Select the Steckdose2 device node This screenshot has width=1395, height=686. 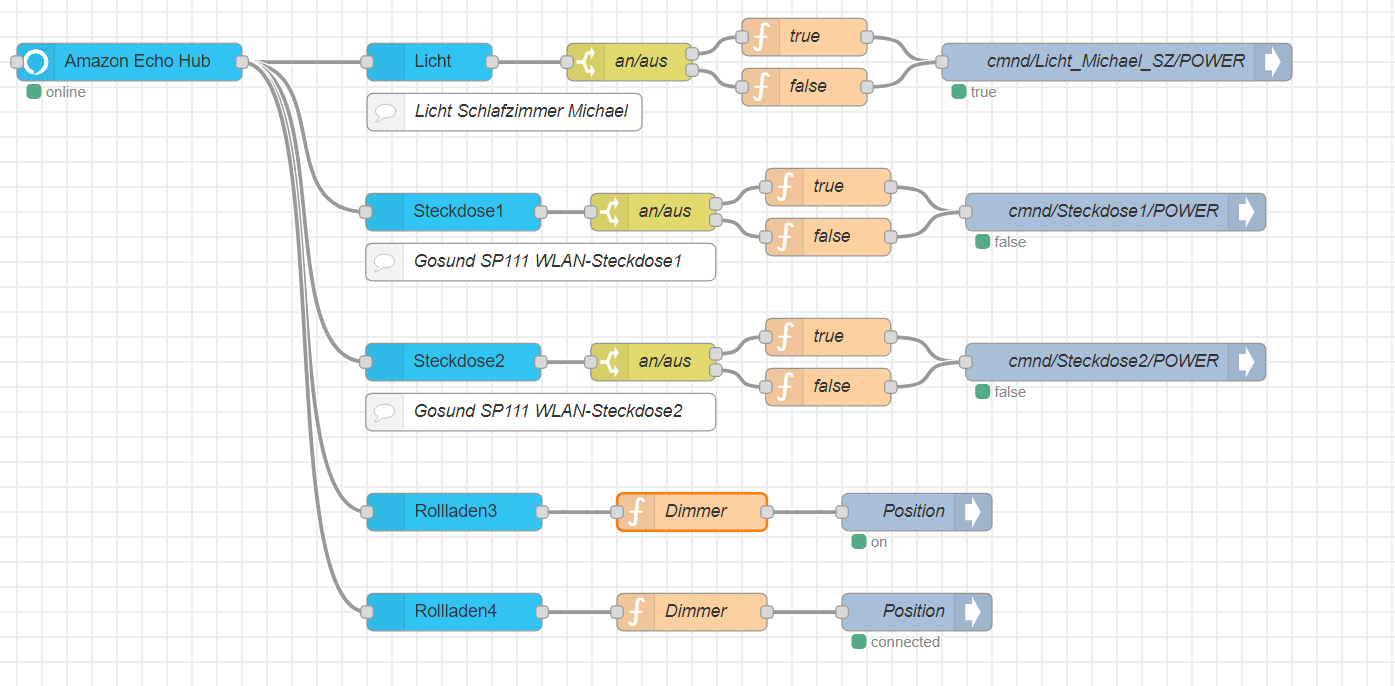click(x=453, y=362)
